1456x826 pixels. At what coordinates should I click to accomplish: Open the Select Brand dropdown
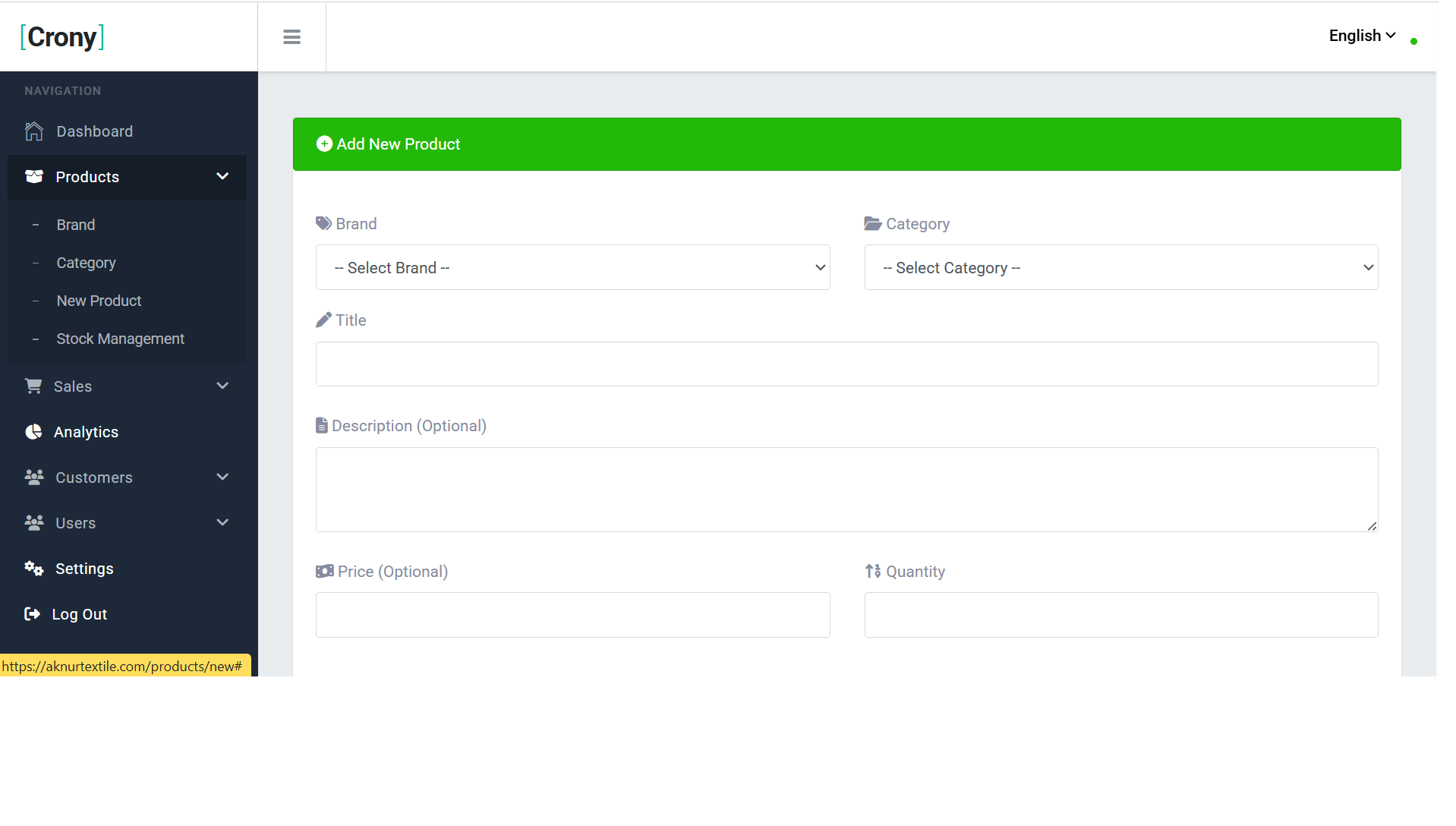pyautogui.click(x=573, y=267)
